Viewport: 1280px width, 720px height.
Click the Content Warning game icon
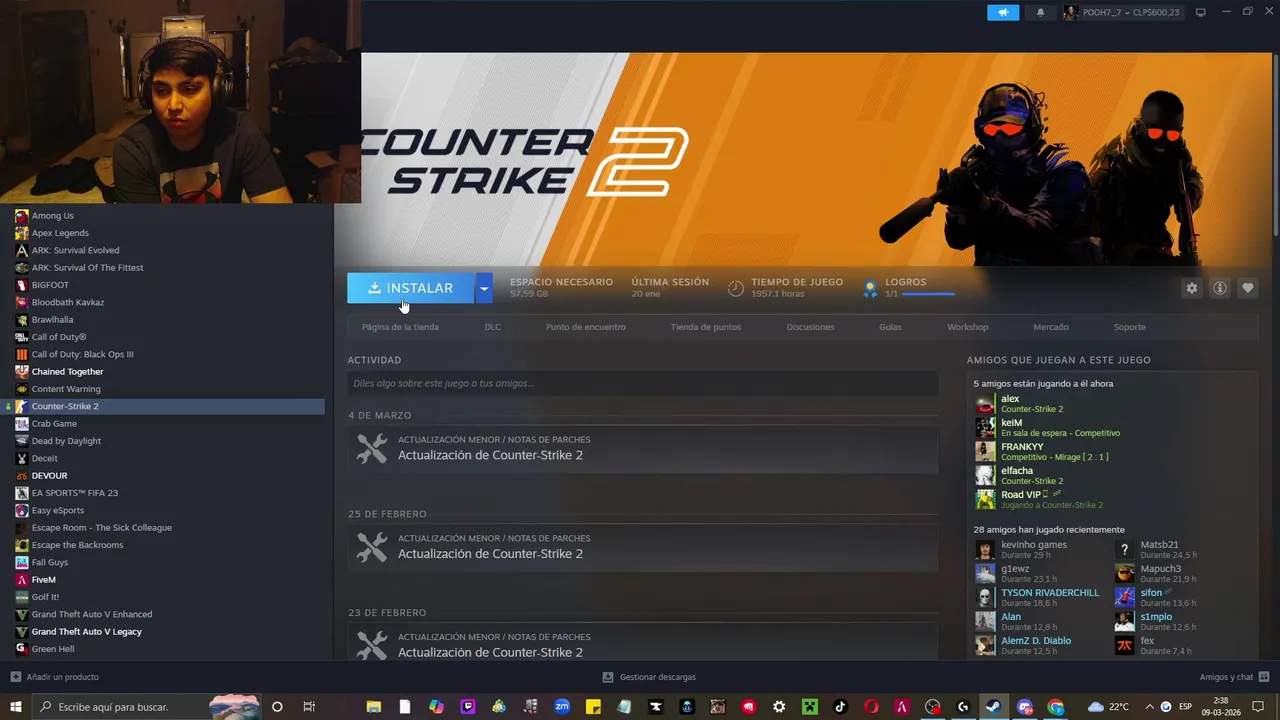(22, 389)
